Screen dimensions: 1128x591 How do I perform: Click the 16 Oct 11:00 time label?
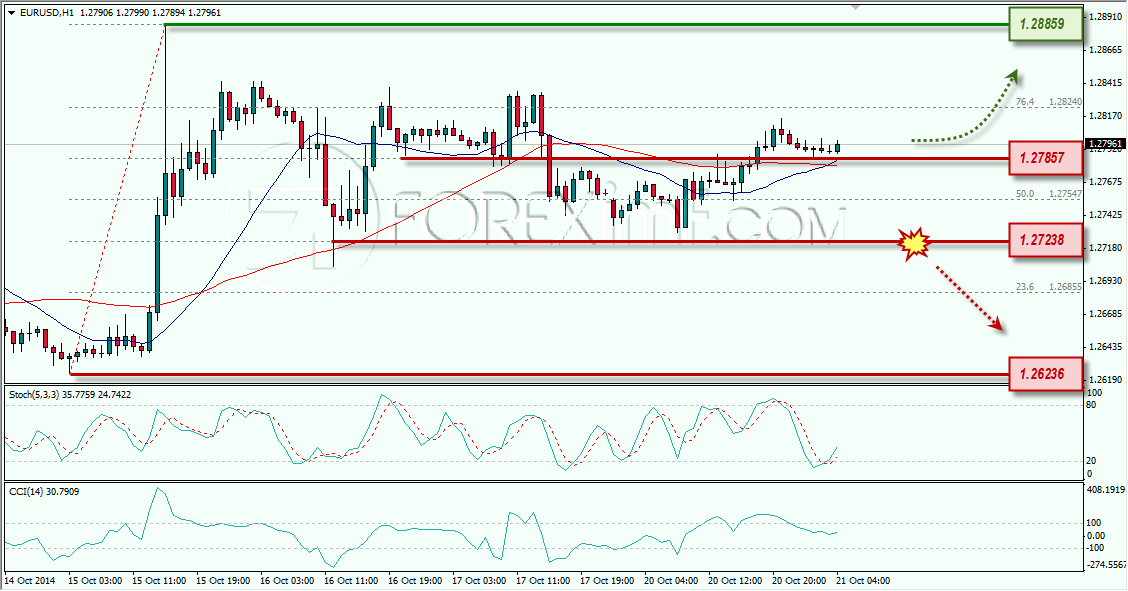351,581
